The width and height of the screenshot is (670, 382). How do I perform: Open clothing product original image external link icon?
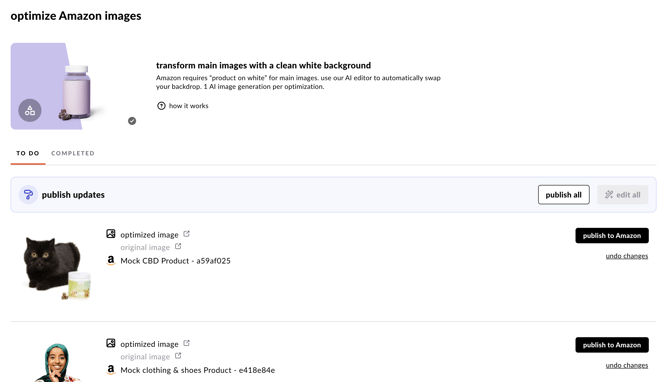pos(178,356)
